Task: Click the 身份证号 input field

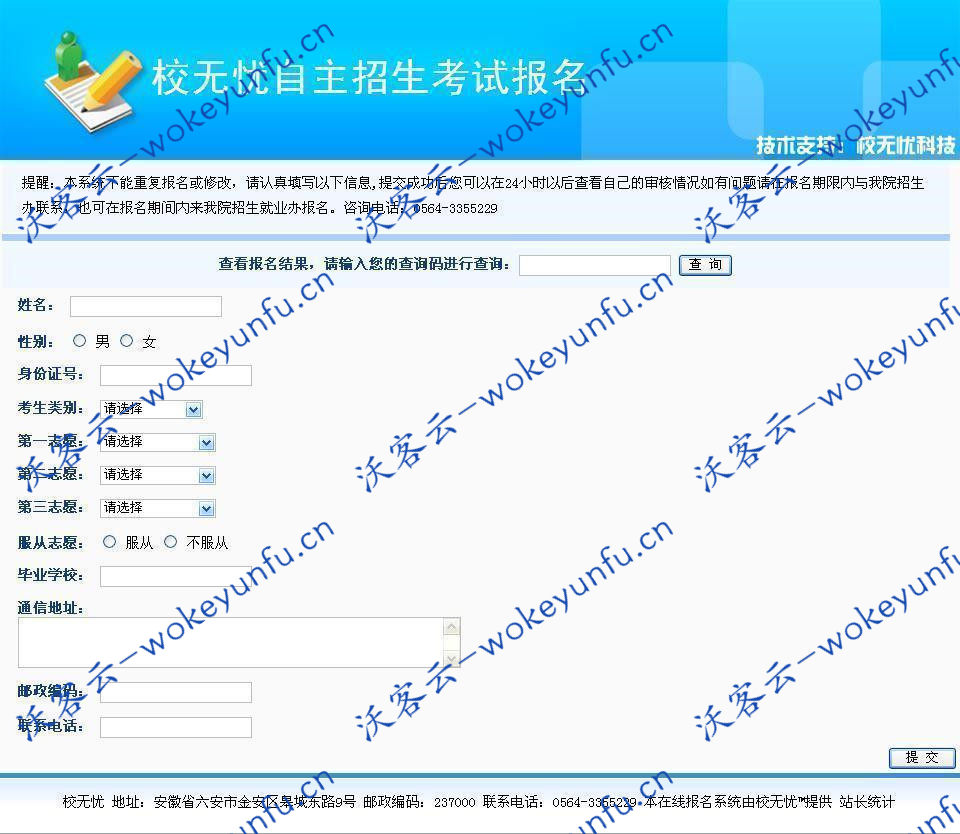Action: coord(176,375)
